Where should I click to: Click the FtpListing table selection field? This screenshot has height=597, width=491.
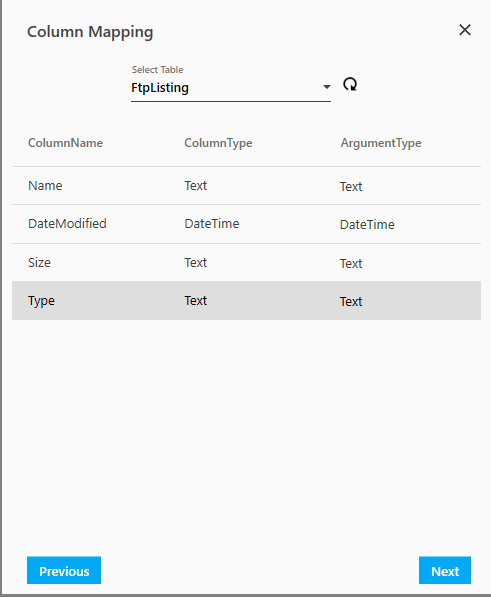point(231,88)
